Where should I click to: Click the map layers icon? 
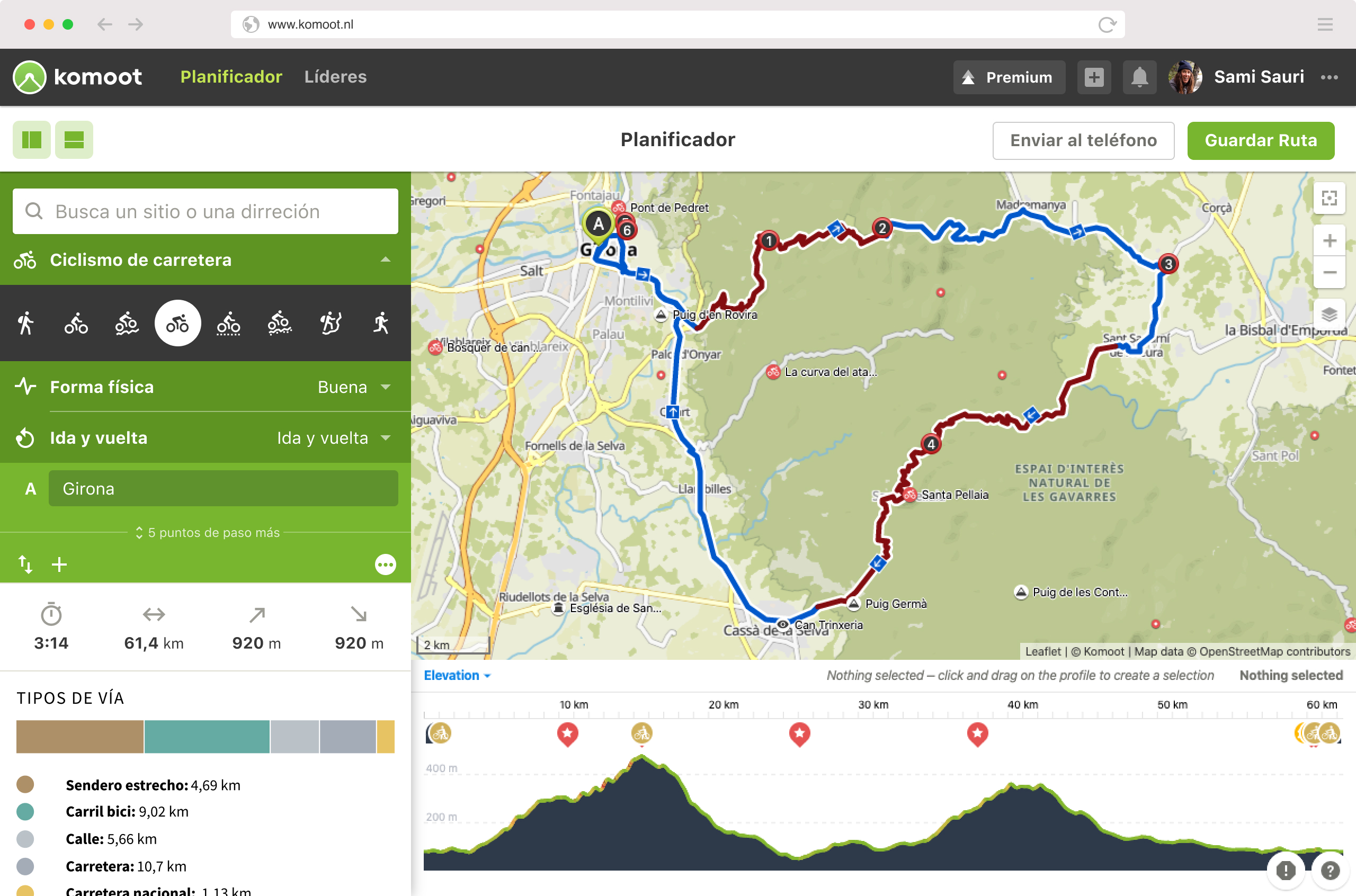[1329, 314]
